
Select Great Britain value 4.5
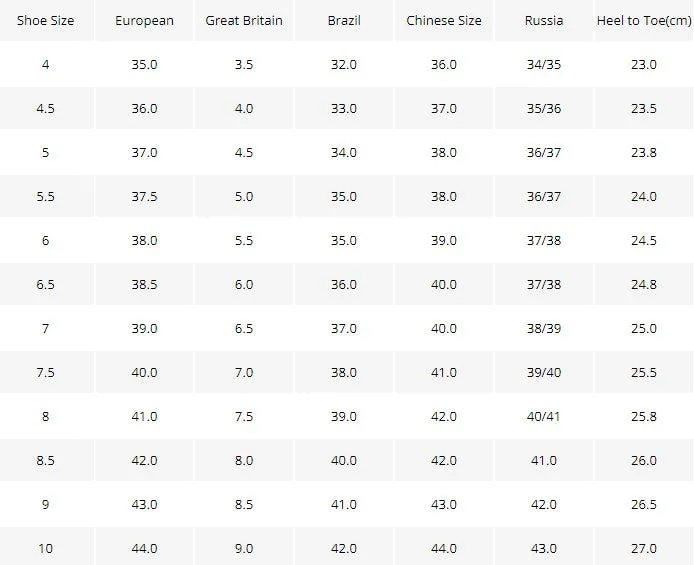coord(244,153)
